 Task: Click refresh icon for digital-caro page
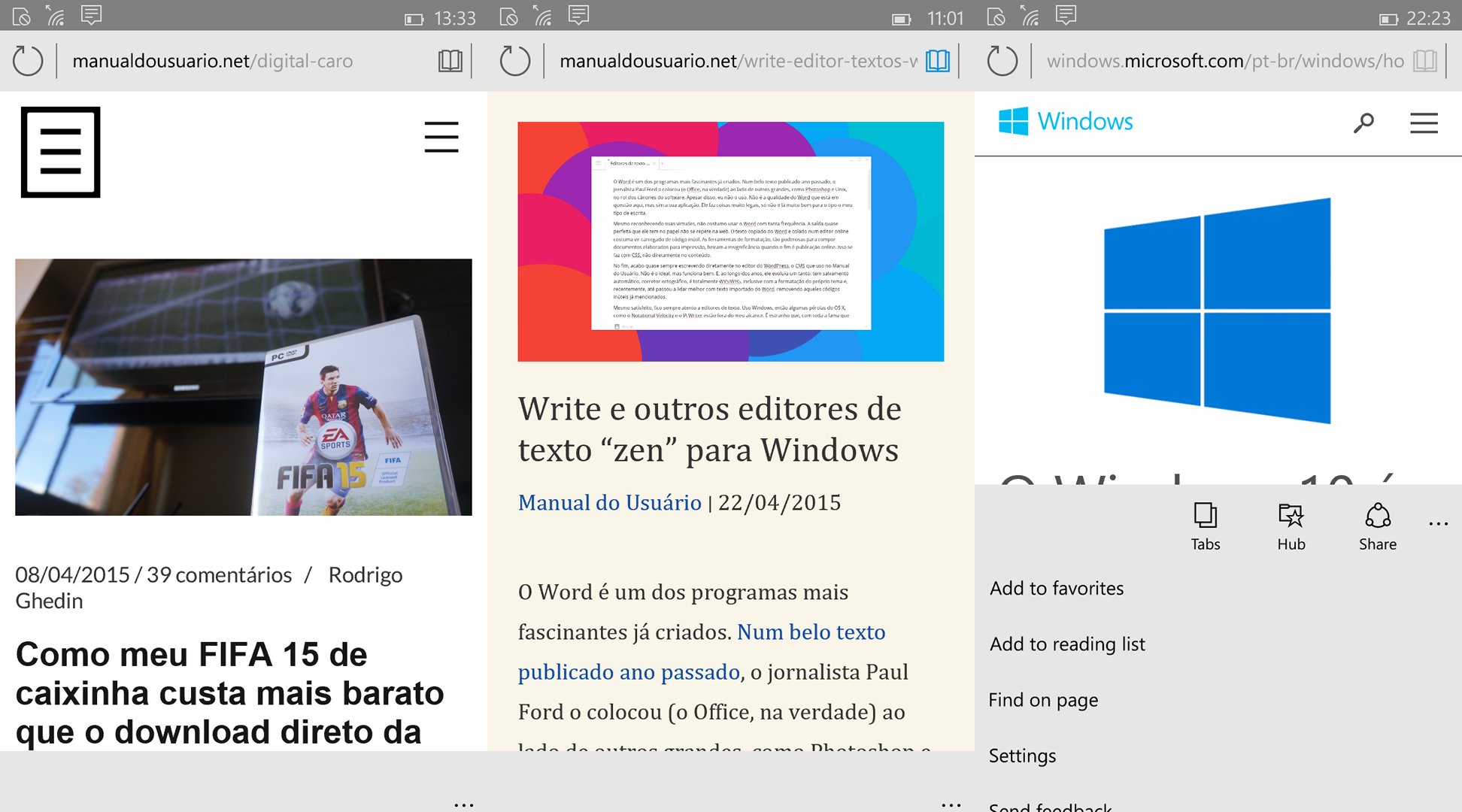pos(28,61)
